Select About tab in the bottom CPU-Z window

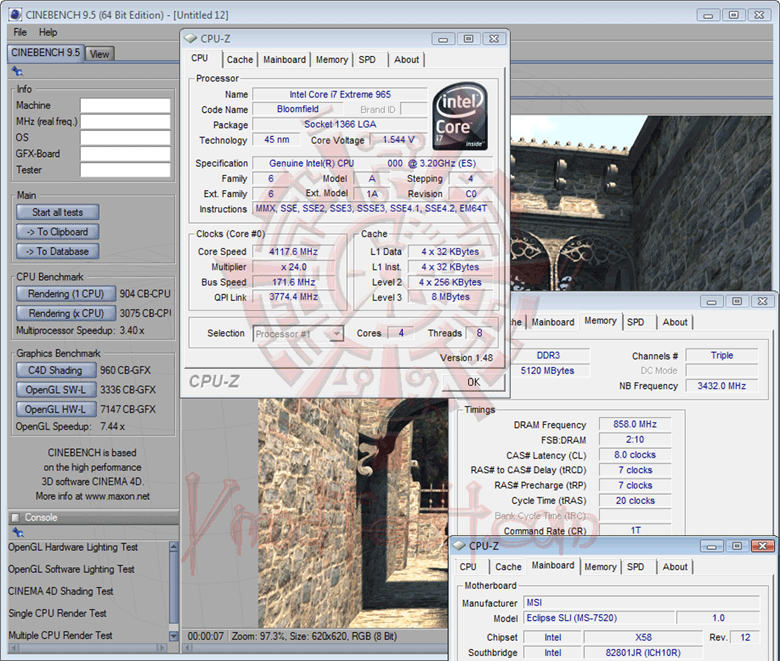tap(675, 567)
